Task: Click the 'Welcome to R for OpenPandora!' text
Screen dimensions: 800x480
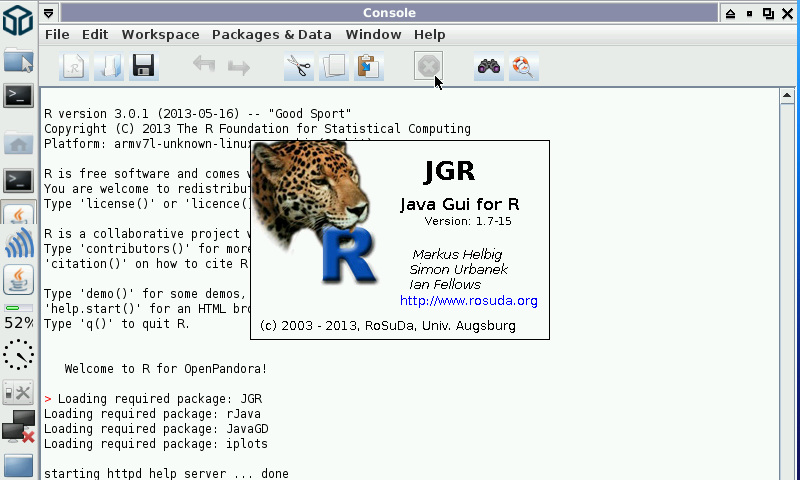Action: [x=166, y=368]
